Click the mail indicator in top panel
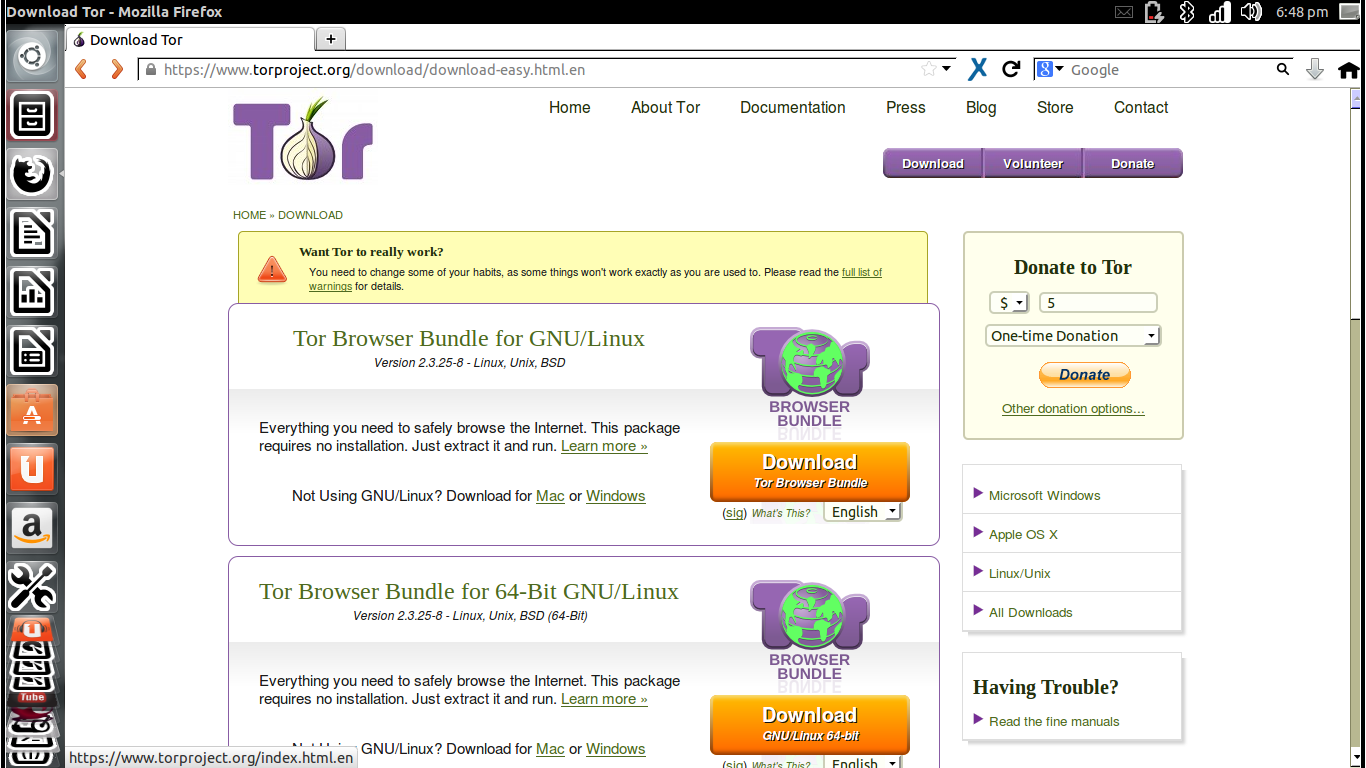Image resolution: width=1366 pixels, height=768 pixels. [1124, 12]
